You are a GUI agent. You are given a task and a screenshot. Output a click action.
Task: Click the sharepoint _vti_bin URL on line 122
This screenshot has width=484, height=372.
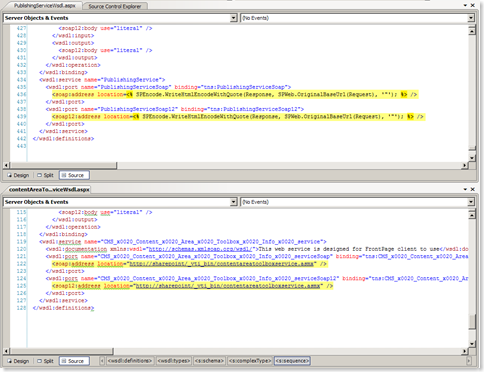pyautogui.click(x=221, y=264)
